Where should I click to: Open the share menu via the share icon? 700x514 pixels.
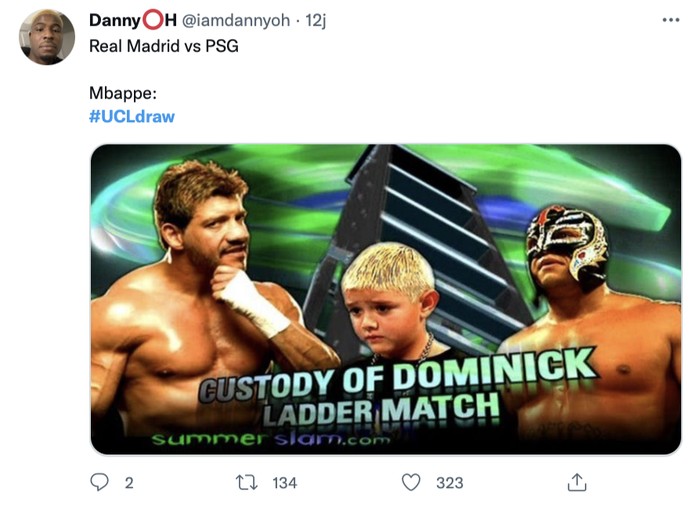(x=576, y=482)
